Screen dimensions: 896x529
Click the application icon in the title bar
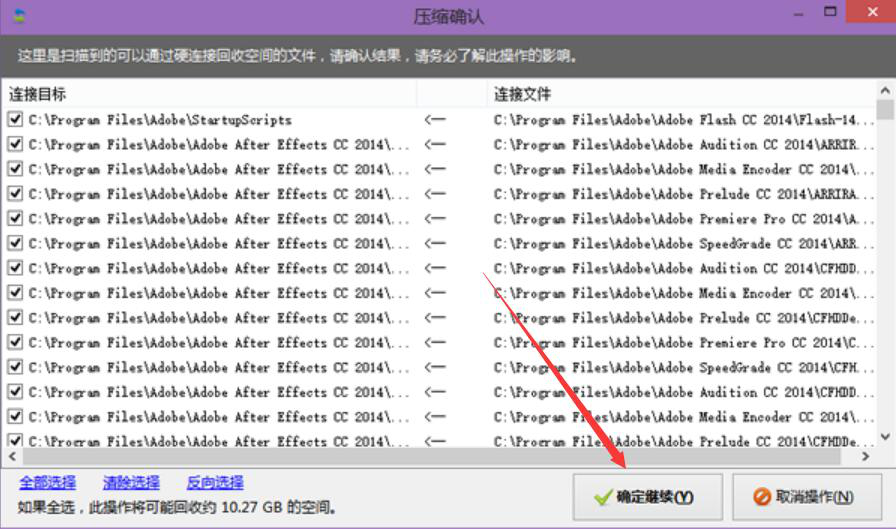(x=19, y=15)
